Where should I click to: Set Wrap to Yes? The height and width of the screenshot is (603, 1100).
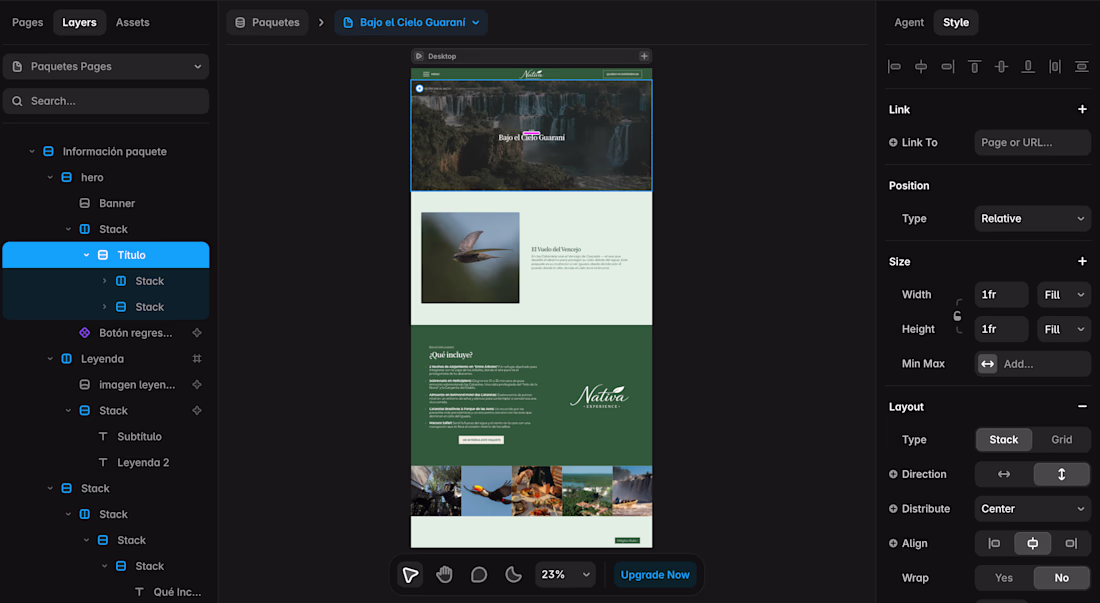(1004, 578)
